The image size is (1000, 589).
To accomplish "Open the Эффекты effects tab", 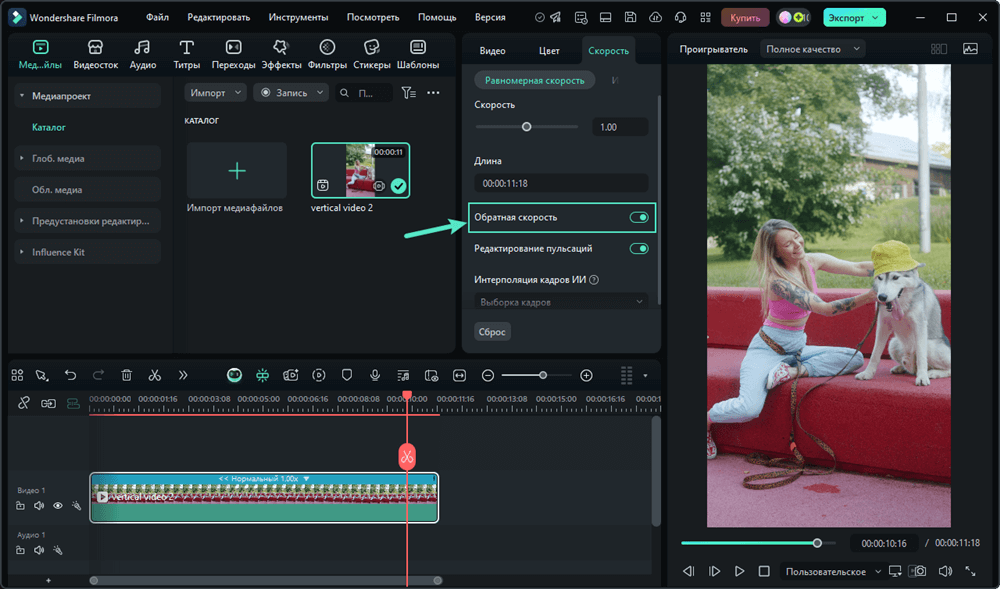I will [281, 54].
